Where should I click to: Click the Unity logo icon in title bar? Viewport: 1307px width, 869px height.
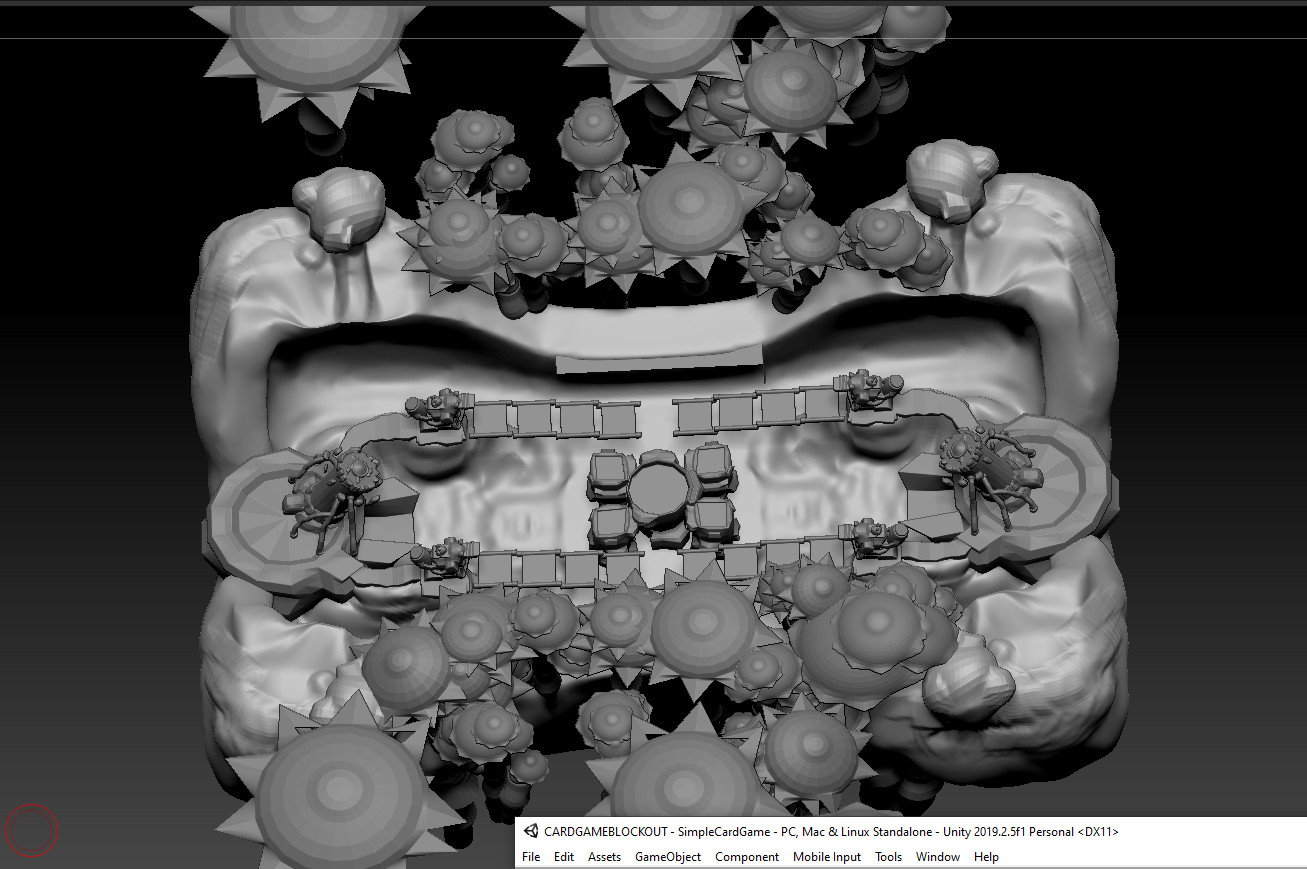pyautogui.click(x=530, y=831)
